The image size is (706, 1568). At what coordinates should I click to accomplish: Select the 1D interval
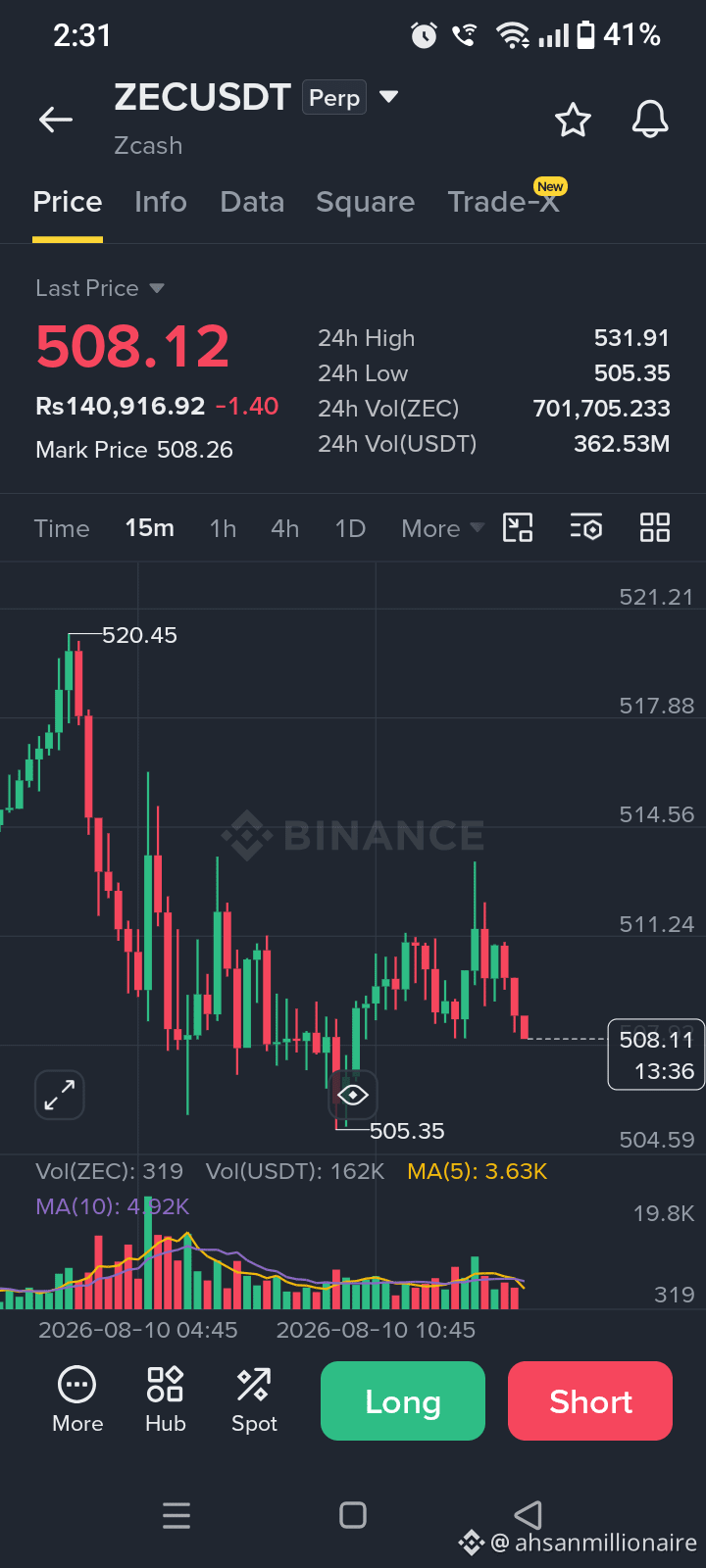[x=350, y=528]
